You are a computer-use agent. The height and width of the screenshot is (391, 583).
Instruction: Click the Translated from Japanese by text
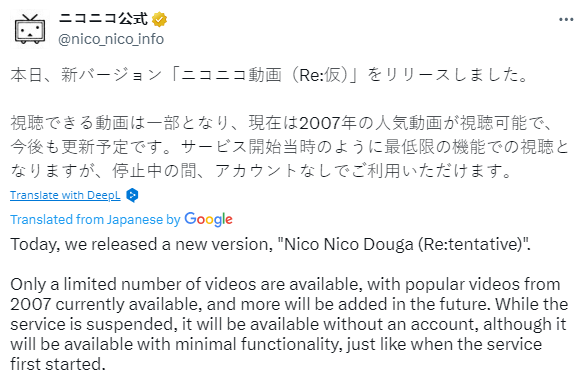coord(95,220)
